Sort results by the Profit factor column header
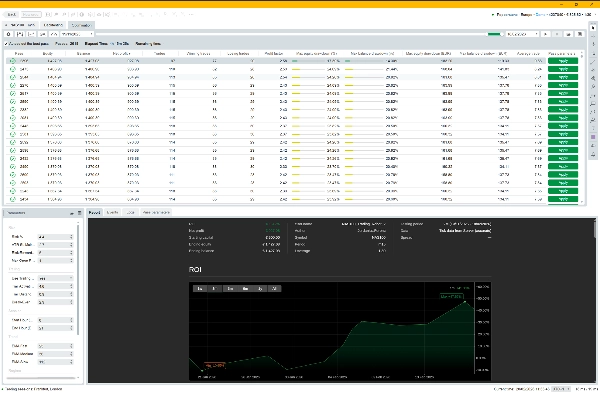The image size is (600, 393). [x=274, y=54]
